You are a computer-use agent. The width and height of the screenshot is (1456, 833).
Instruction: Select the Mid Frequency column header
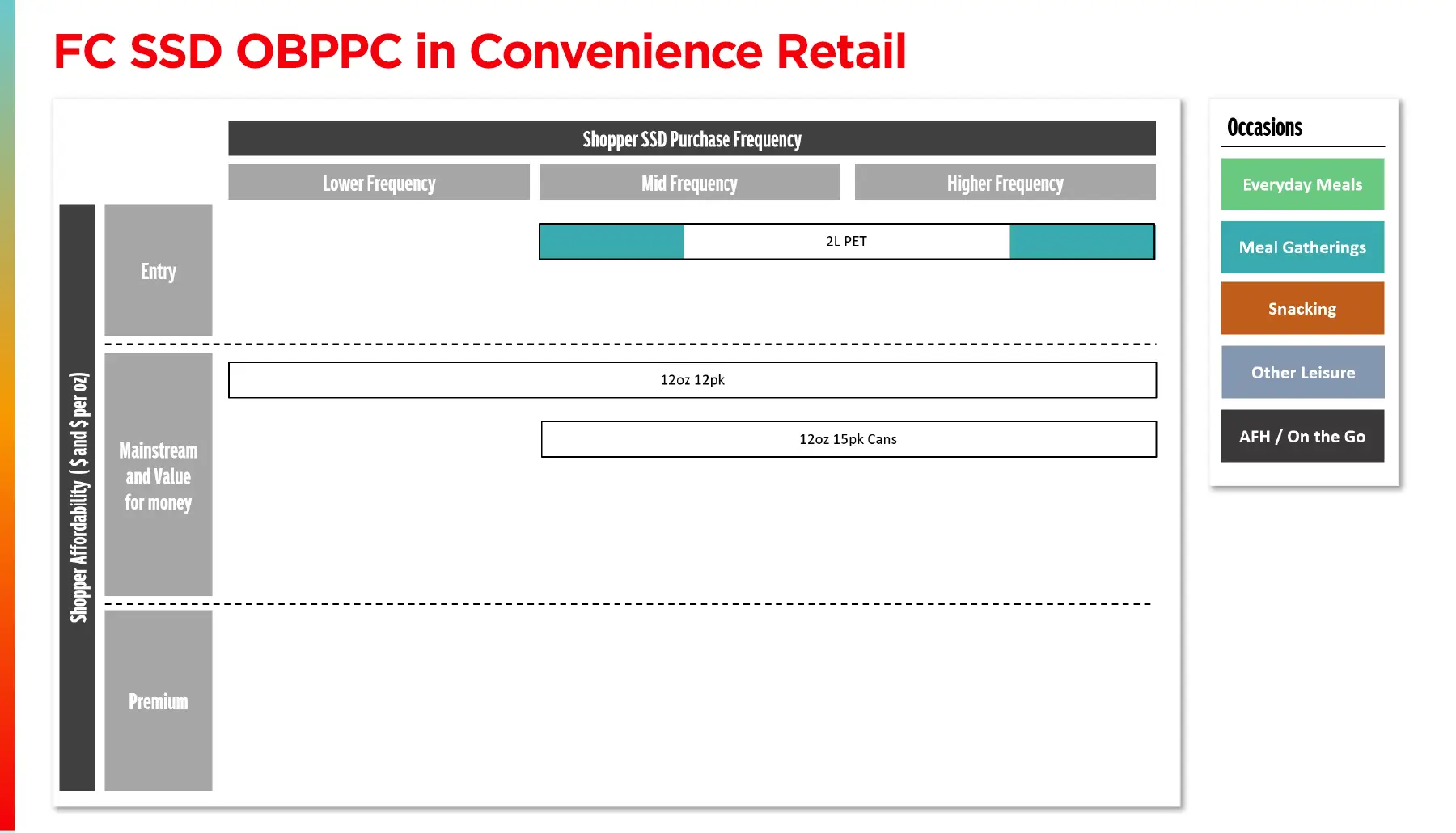(689, 183)
